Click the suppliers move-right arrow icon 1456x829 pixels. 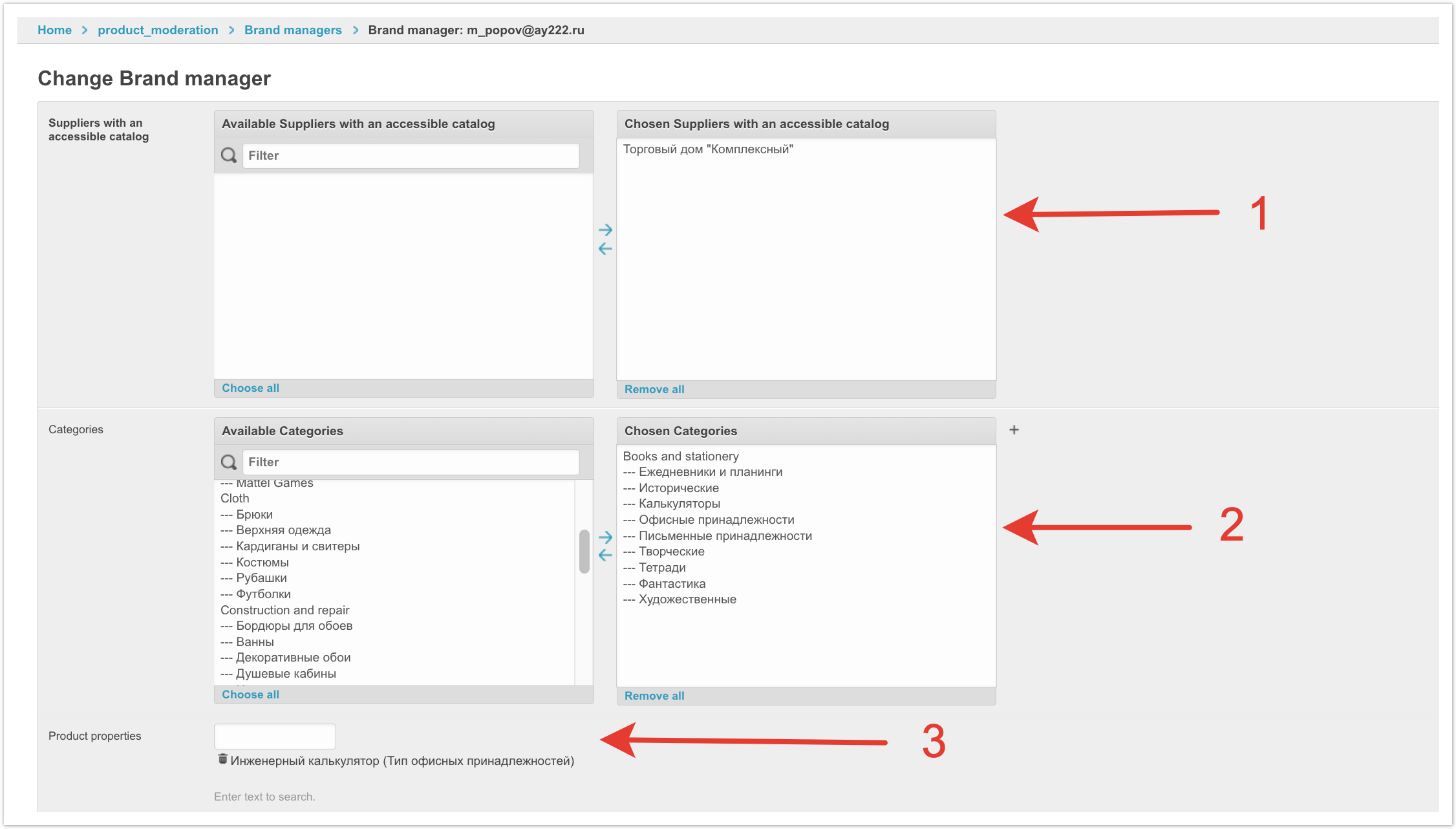[x=605, y=230]
